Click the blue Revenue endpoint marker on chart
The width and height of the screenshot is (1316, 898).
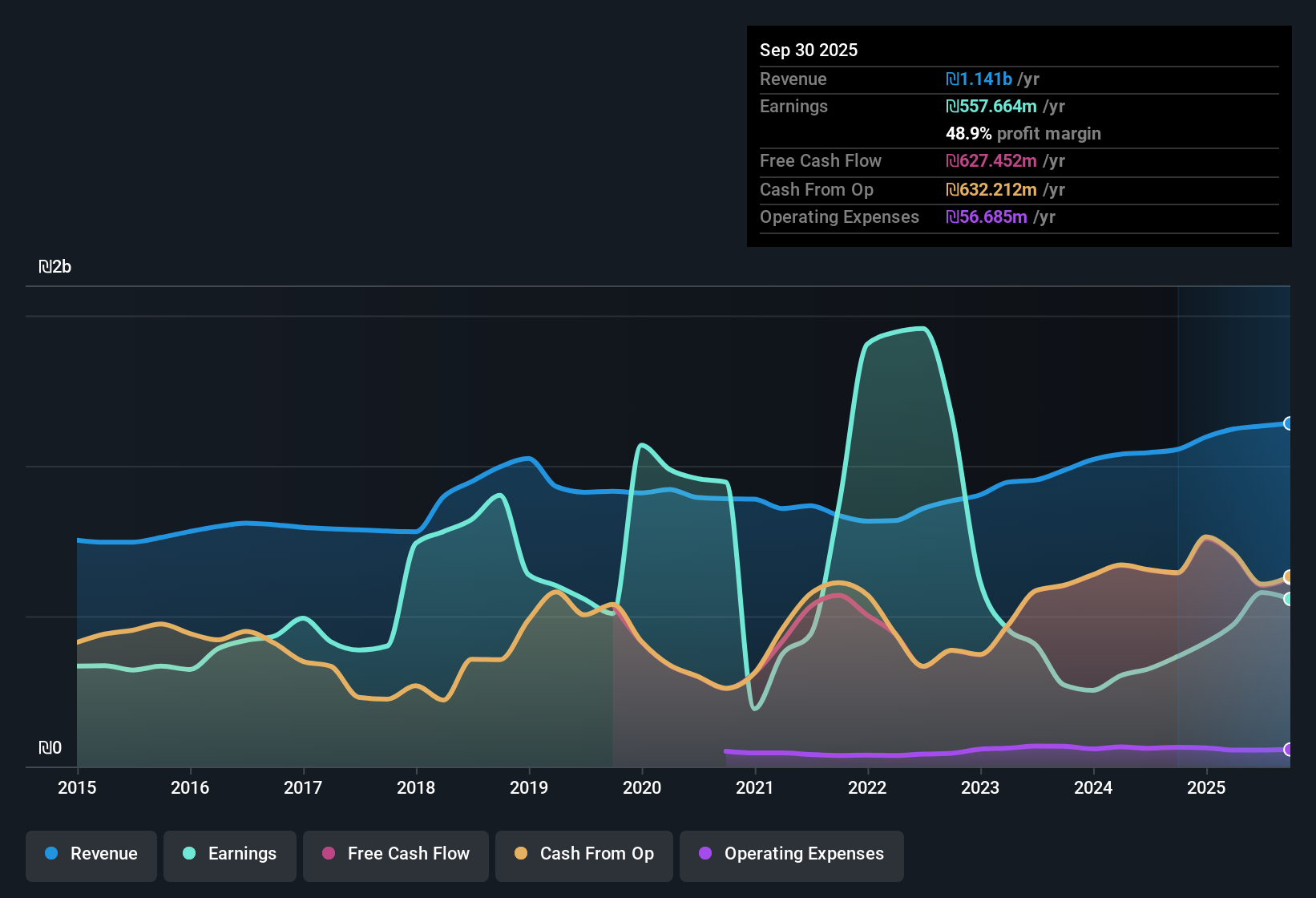(x=1288, y=423)
